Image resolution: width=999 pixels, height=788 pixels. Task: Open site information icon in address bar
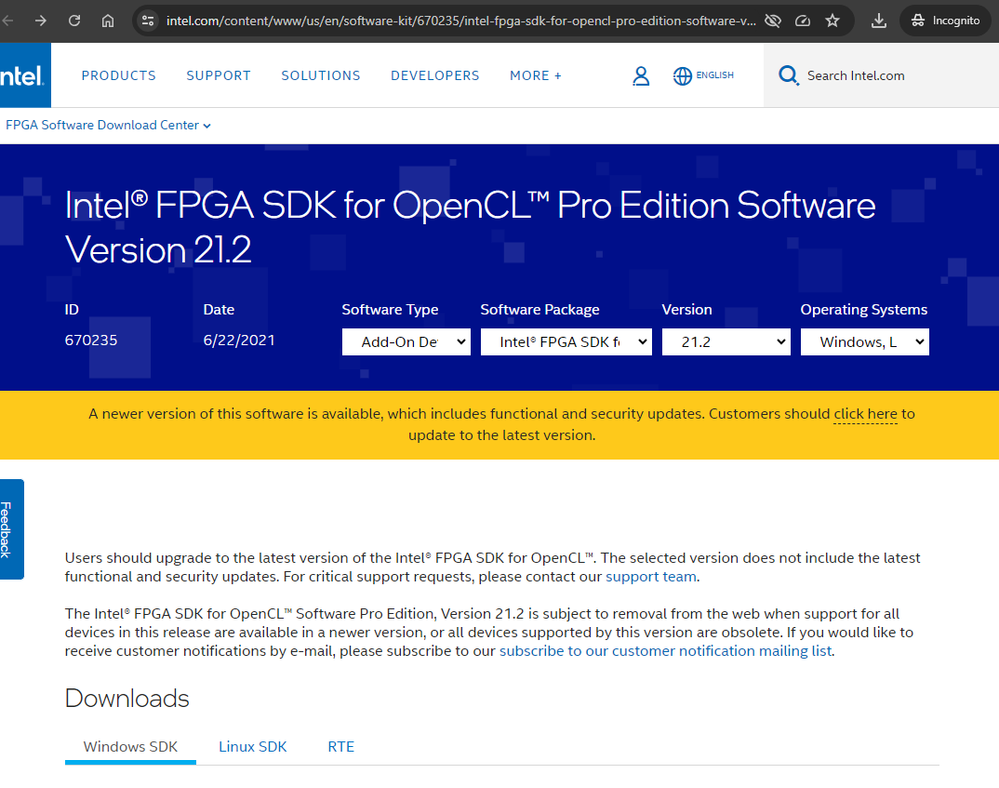(x=148, y=21)
